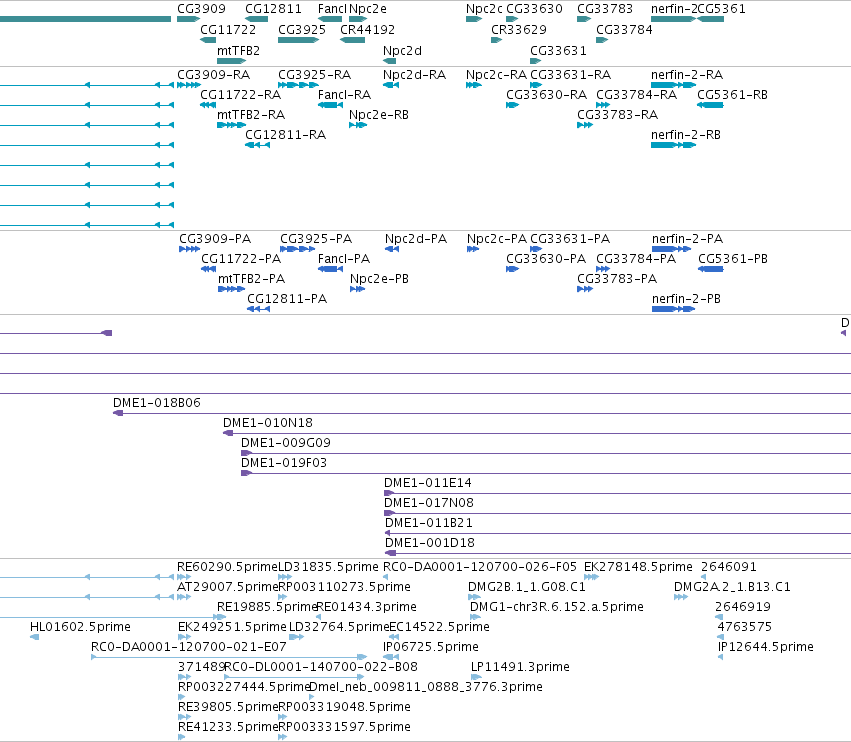The image size is (851, 742).
Task: Click the mtTFB2 gene label
Action: [x=238, y=50]
